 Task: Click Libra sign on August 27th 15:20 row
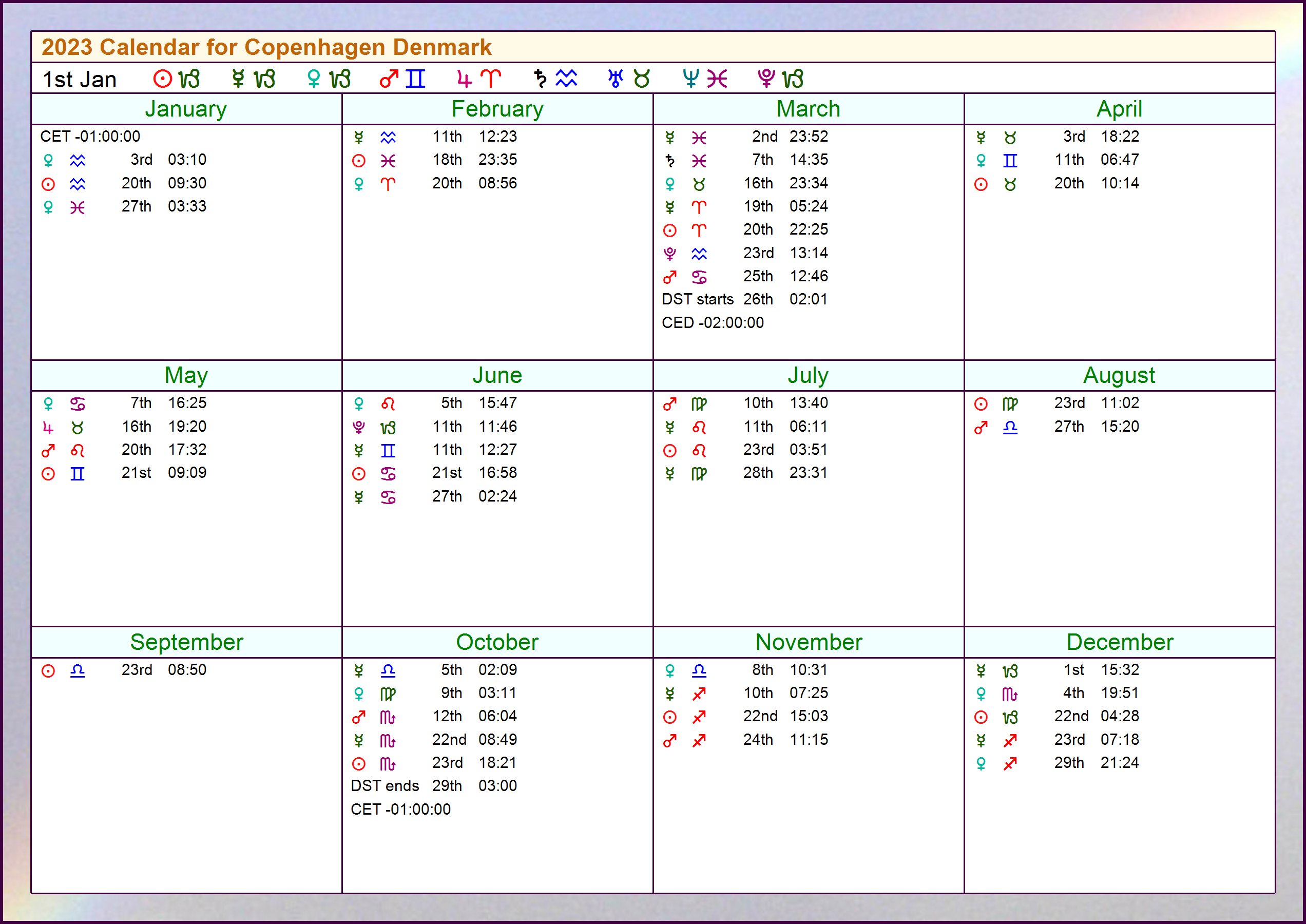pos(1010,427)
